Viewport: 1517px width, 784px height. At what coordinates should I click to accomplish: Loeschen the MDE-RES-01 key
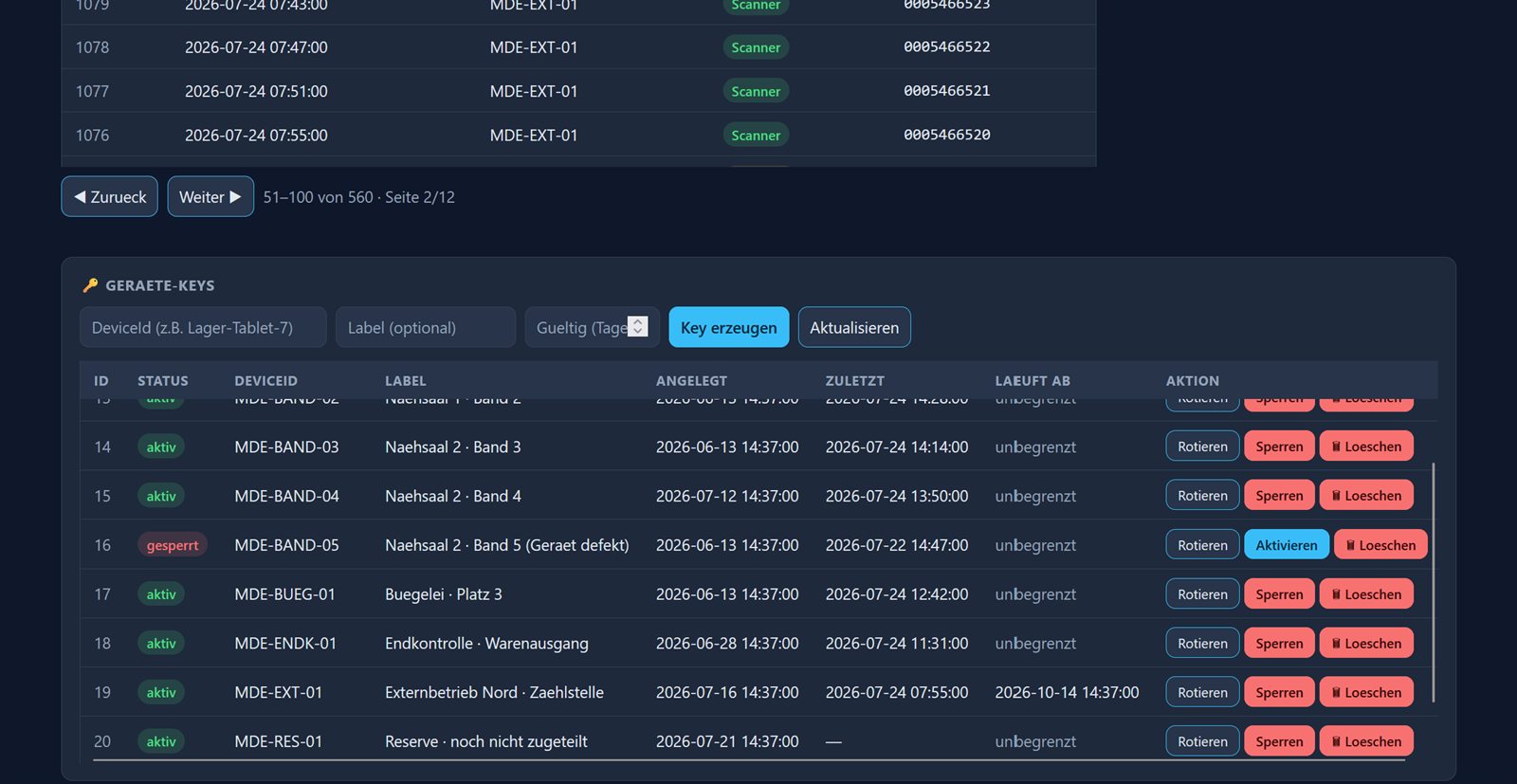pyautogui.click(x=1366, y=741)
